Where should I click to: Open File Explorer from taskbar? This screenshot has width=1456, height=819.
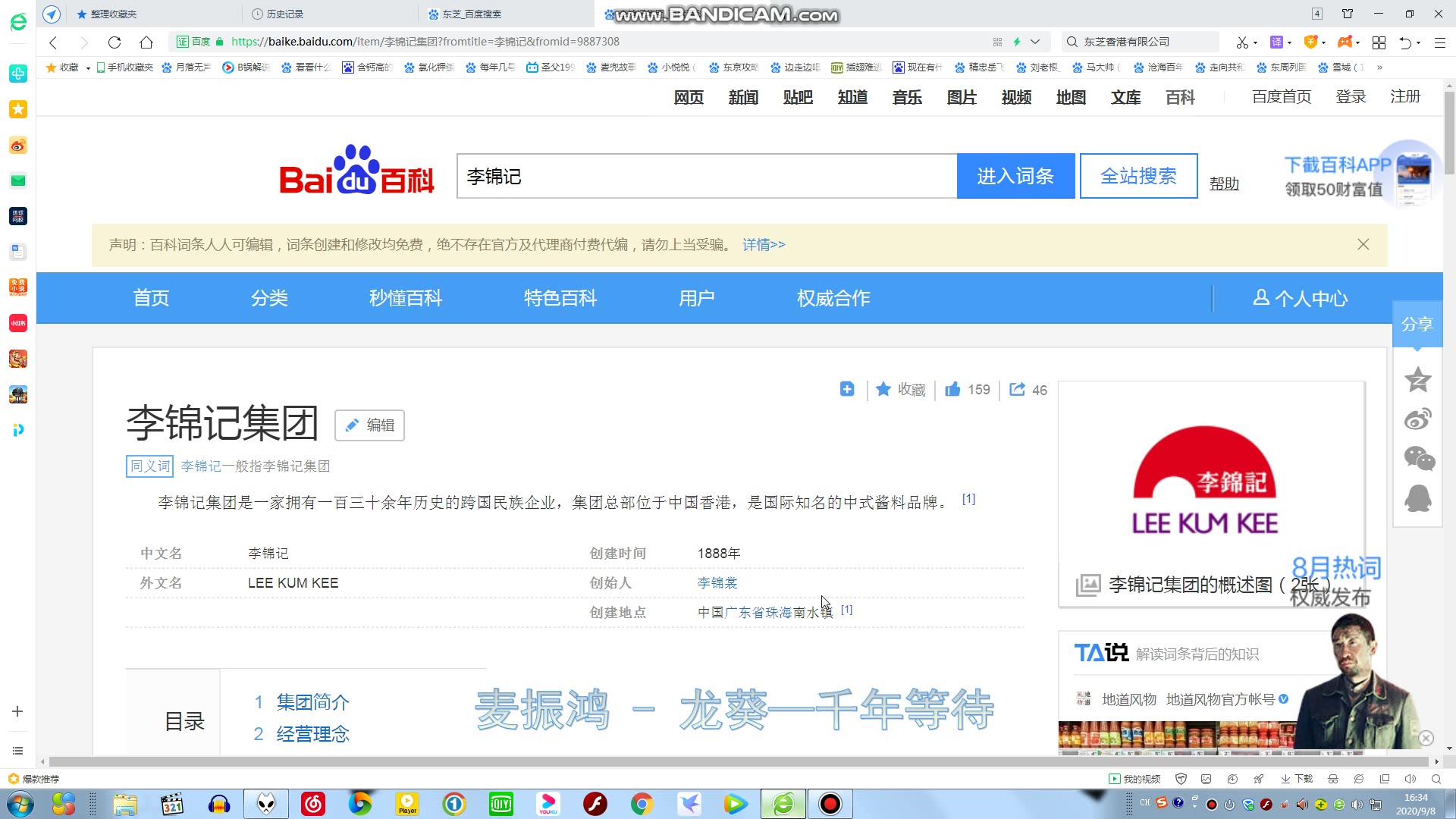coord(125,804)
